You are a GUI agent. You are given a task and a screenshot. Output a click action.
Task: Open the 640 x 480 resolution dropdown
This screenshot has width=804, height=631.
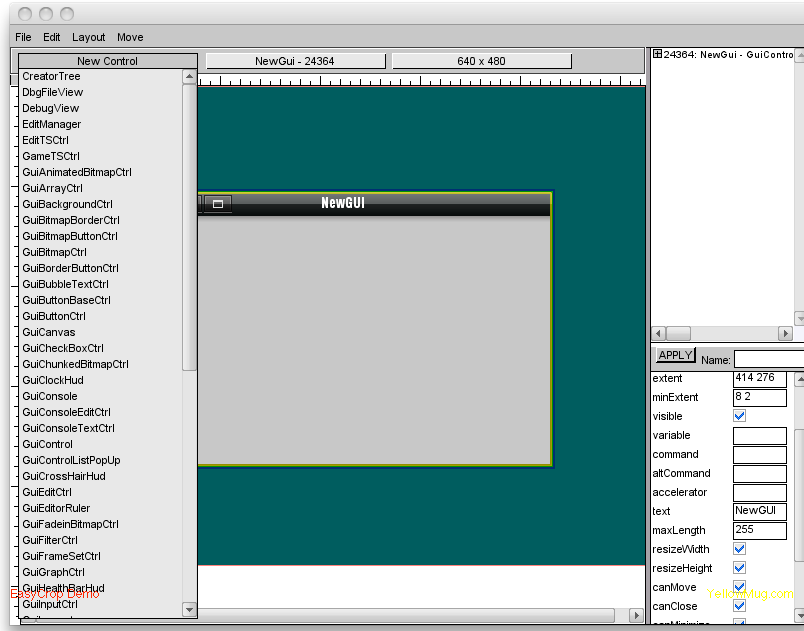pos(481,61)
